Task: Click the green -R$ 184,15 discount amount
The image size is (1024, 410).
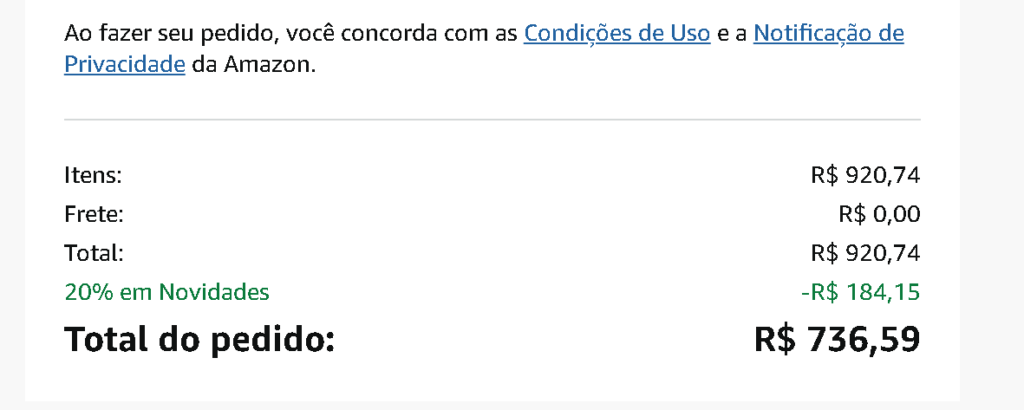Action: point(860,292)
